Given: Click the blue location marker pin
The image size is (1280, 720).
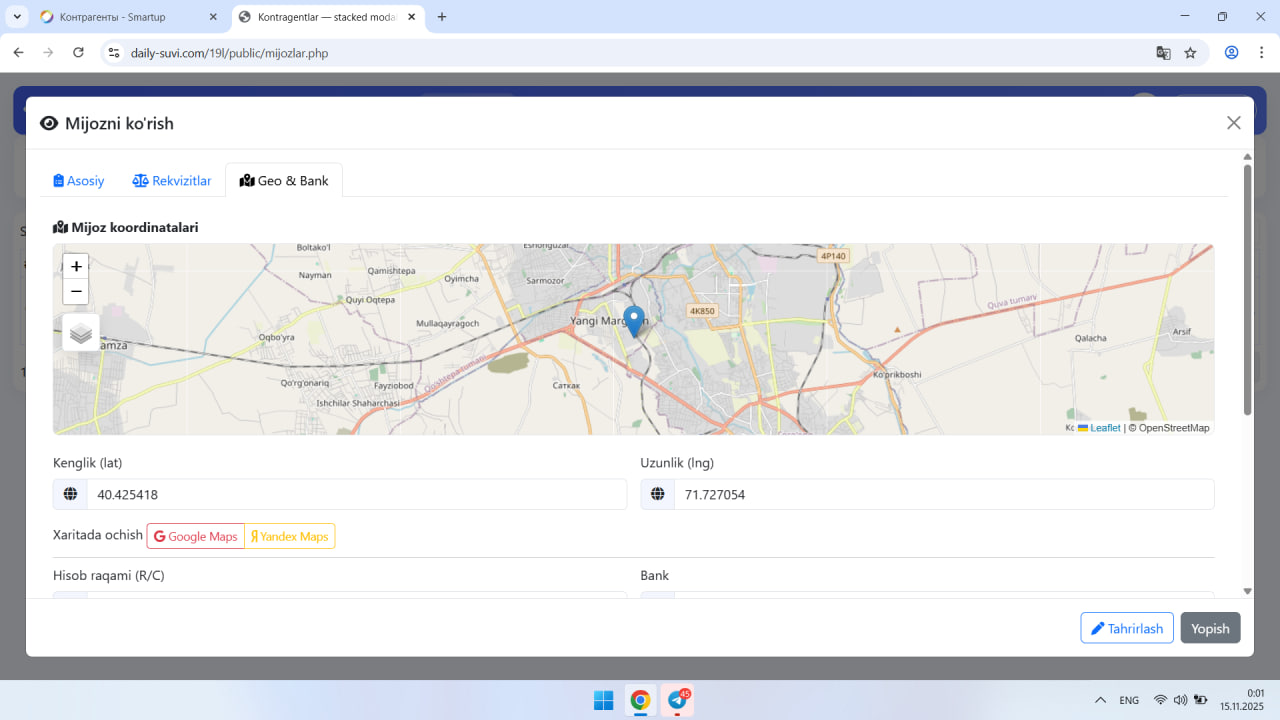Looking at the screenshot, I should (x=633, y=321).
